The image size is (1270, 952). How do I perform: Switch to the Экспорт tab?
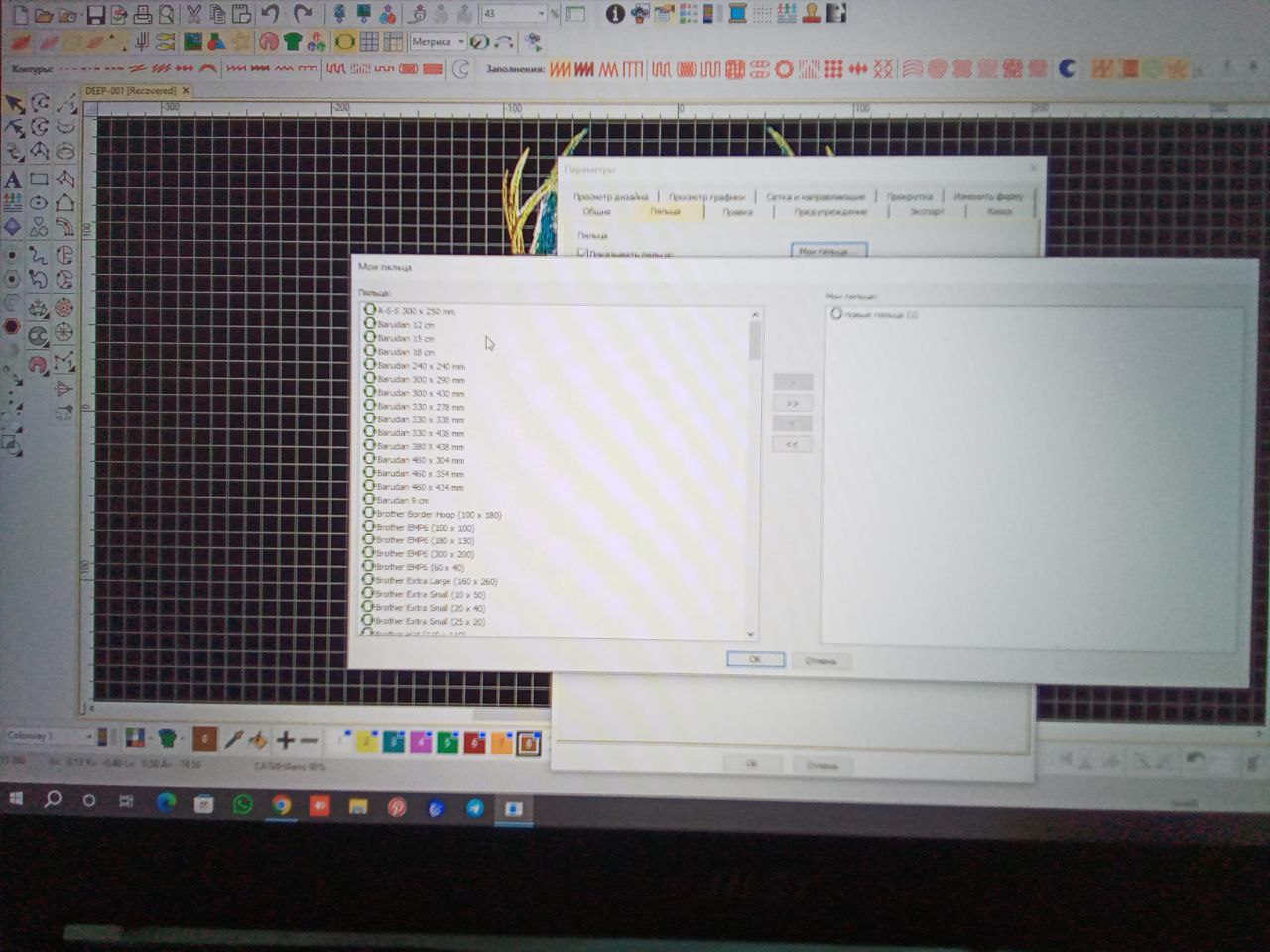pos(927,211)
